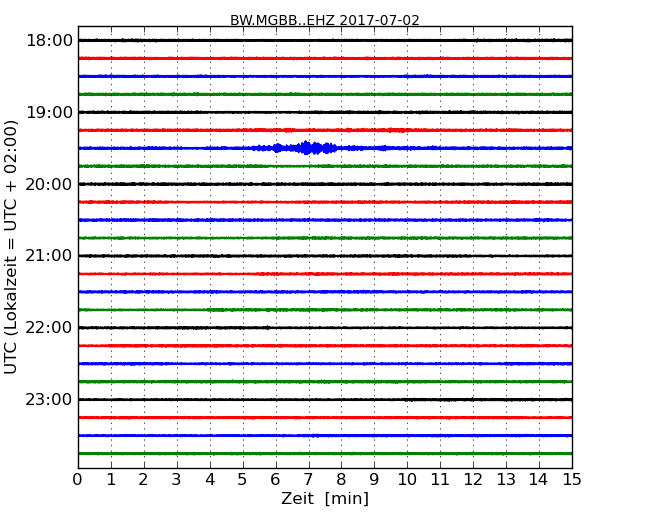Select the 19:00 time tick label
This screenshot has height=520, width=650.
coord(49,112)
